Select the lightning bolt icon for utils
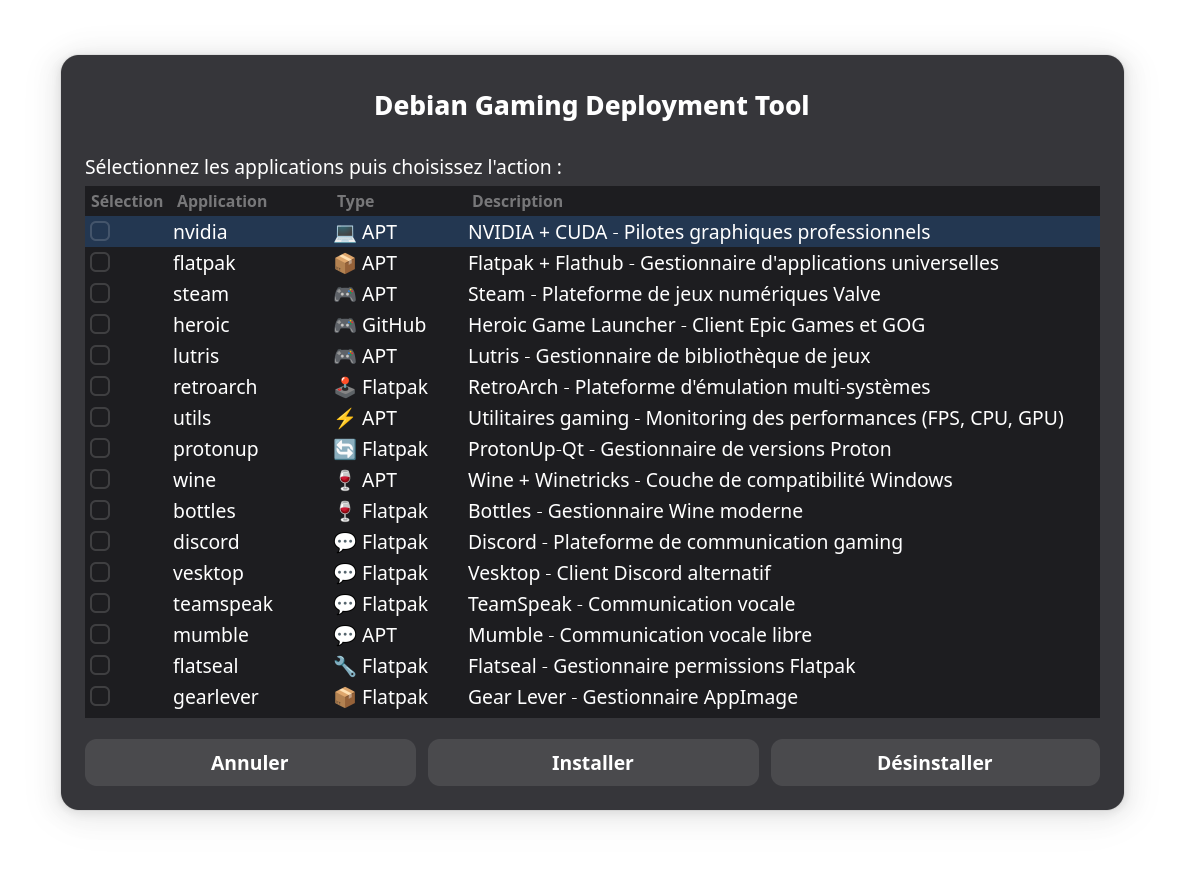1185x877 pixels. point(344,418)
